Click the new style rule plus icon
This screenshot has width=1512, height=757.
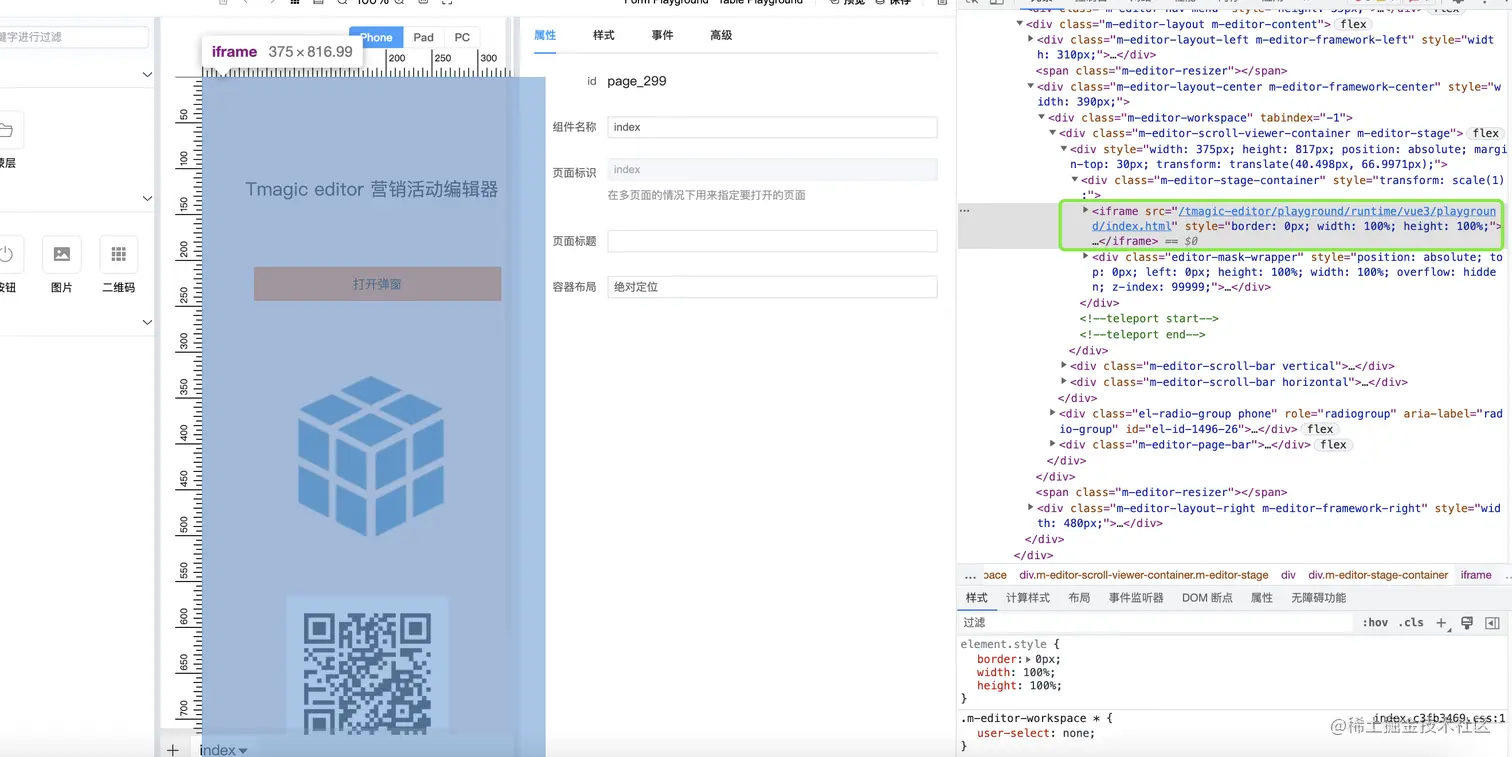pyautogui.click(x=1442, y=623)
